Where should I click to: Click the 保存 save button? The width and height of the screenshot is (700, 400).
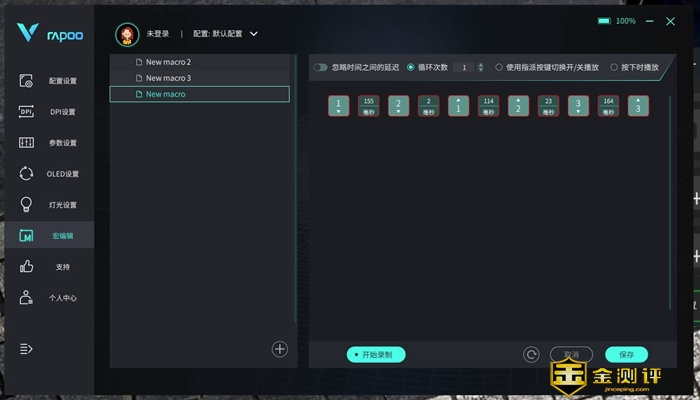point(626,354)
